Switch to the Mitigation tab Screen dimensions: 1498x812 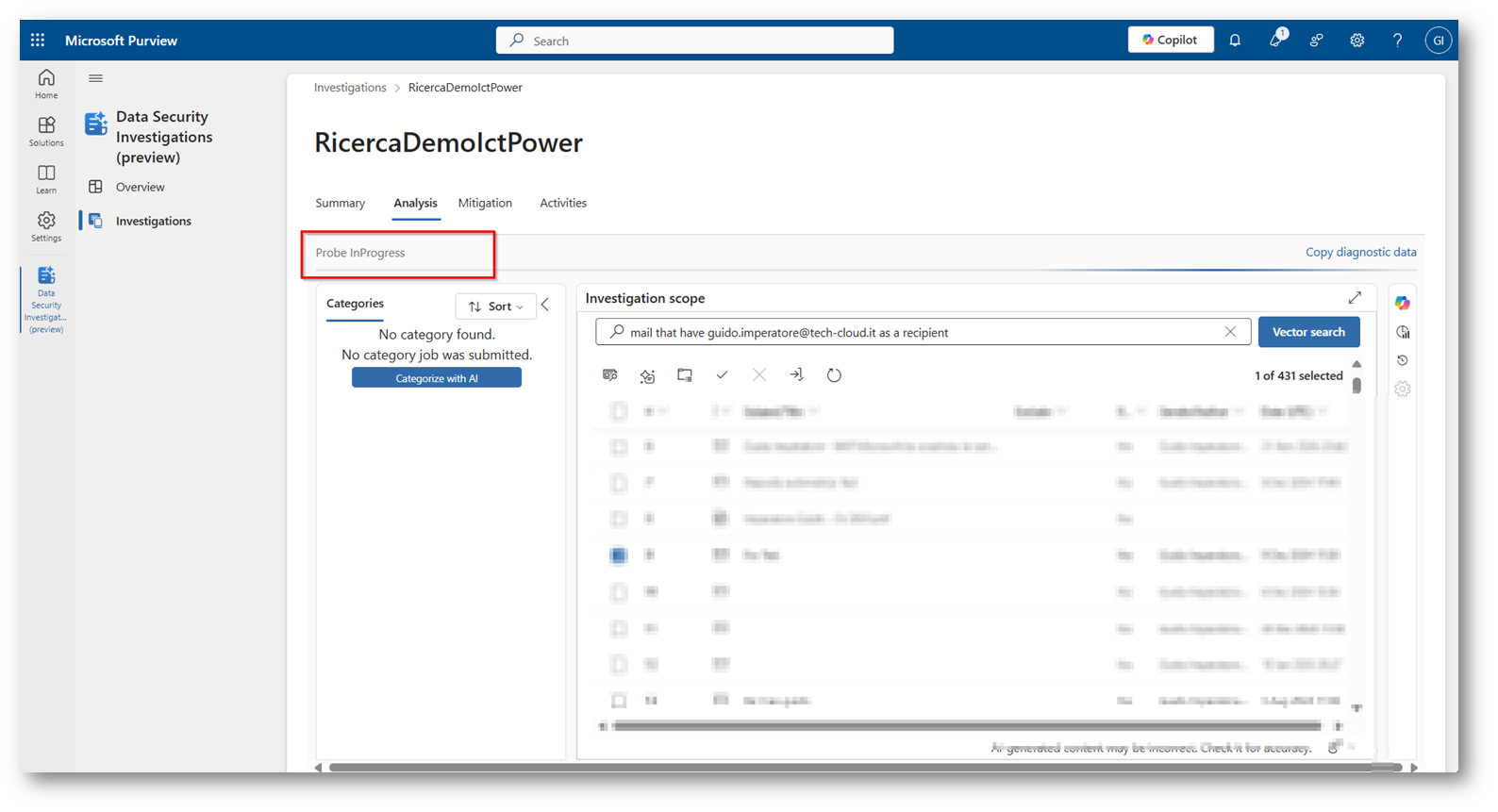[x=485, y=203]
